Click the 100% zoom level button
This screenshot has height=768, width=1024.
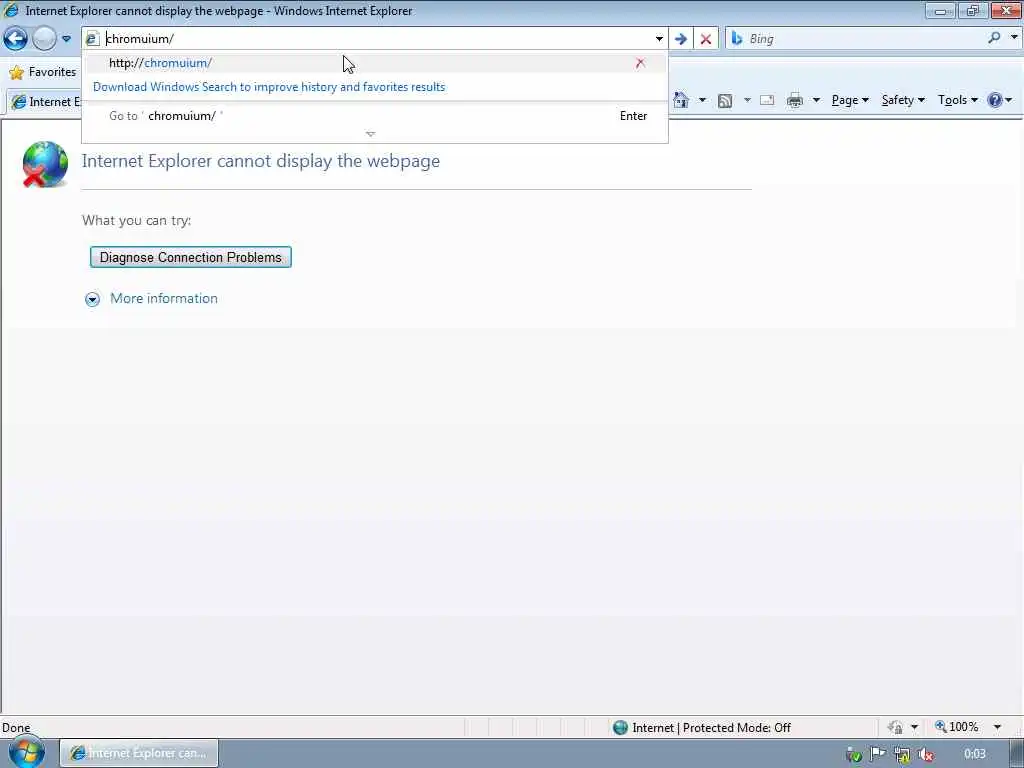tap(957, 727)
